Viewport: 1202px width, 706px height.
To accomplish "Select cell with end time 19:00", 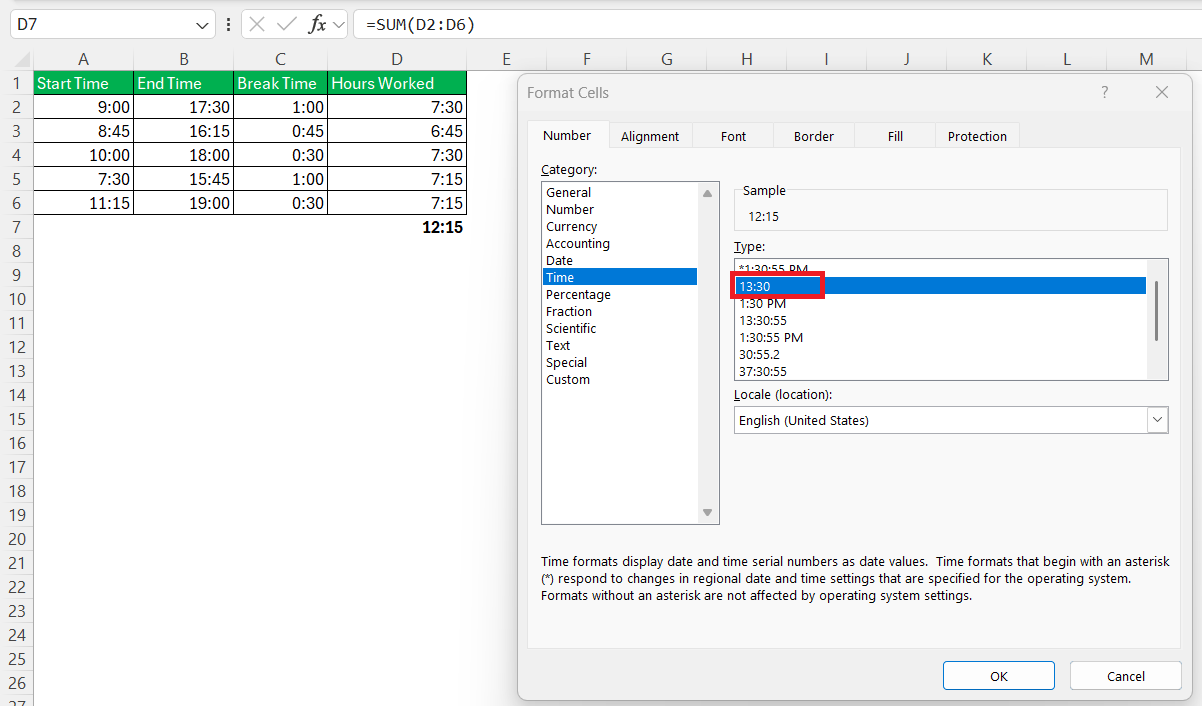I will pyautogui.click(x=184, y=203).
